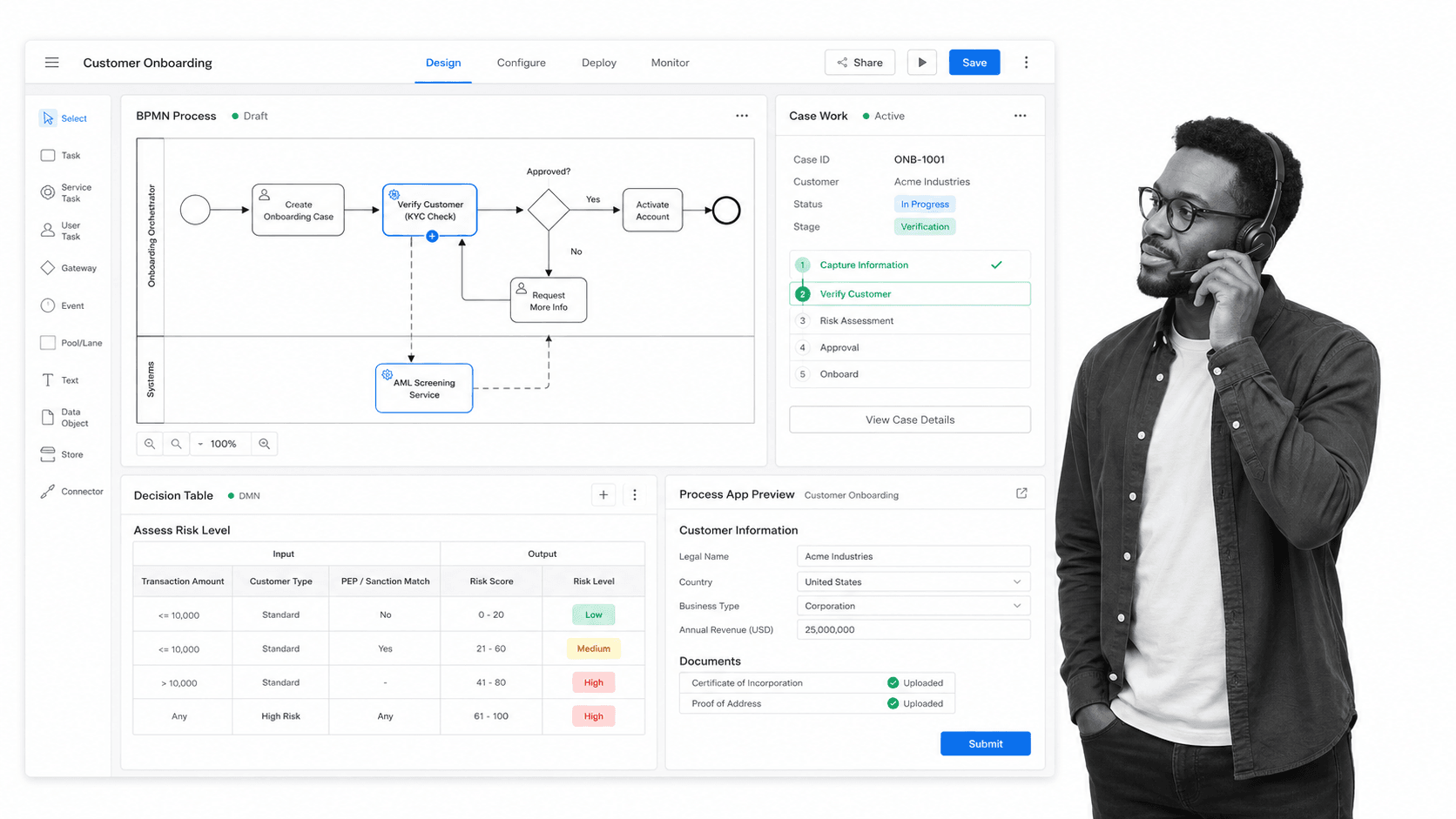The image size is (1456, 819).
Task: Pick the Connector tool
Action: (72, 492)
